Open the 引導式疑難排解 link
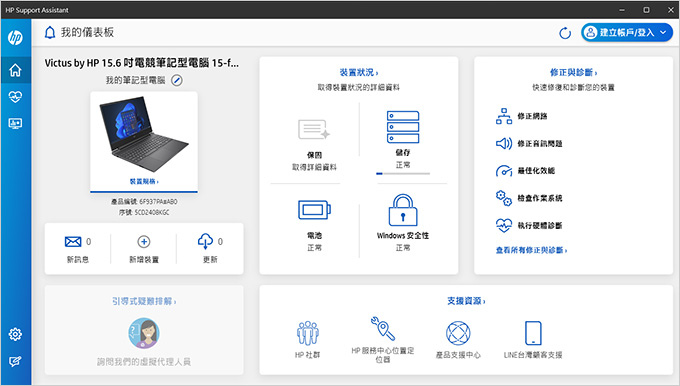This screenshot has height=386, width=680. point(144,301)
